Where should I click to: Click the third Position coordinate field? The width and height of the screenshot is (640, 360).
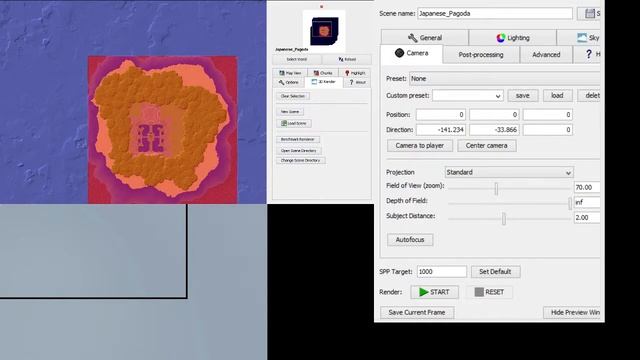tap(547, 115)
